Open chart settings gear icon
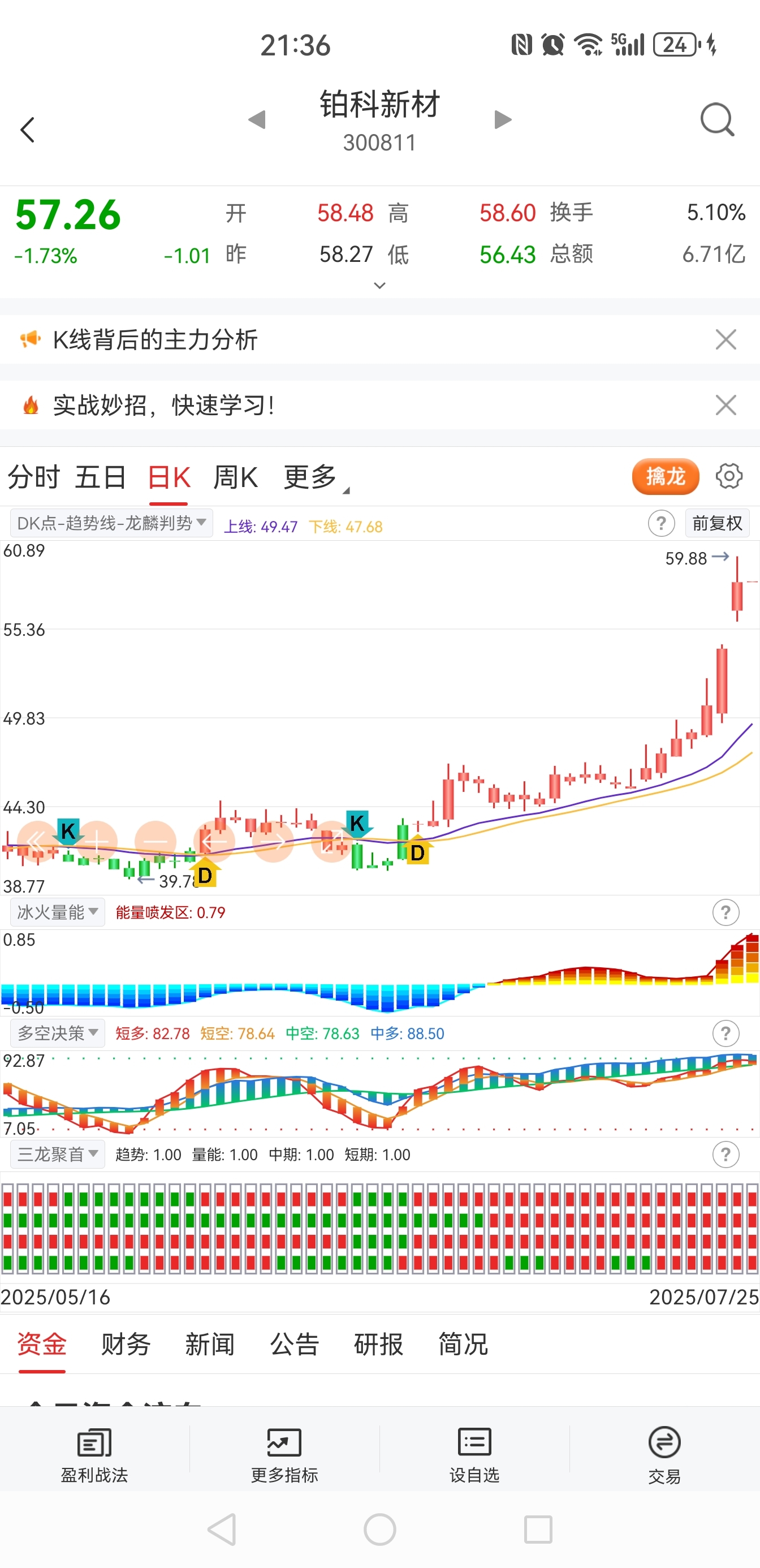Image resolution: width=760 pixels, height=1568 pixels. click(729, 476)
